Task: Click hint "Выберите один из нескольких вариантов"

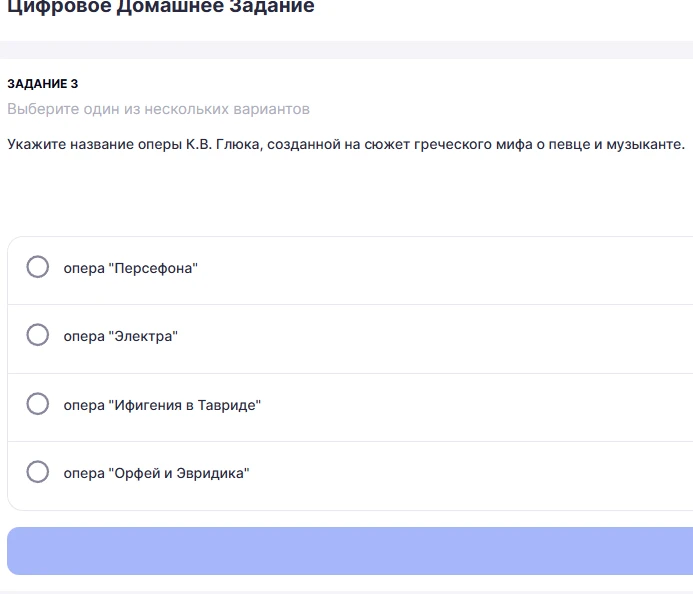Action: coord(158,109)
